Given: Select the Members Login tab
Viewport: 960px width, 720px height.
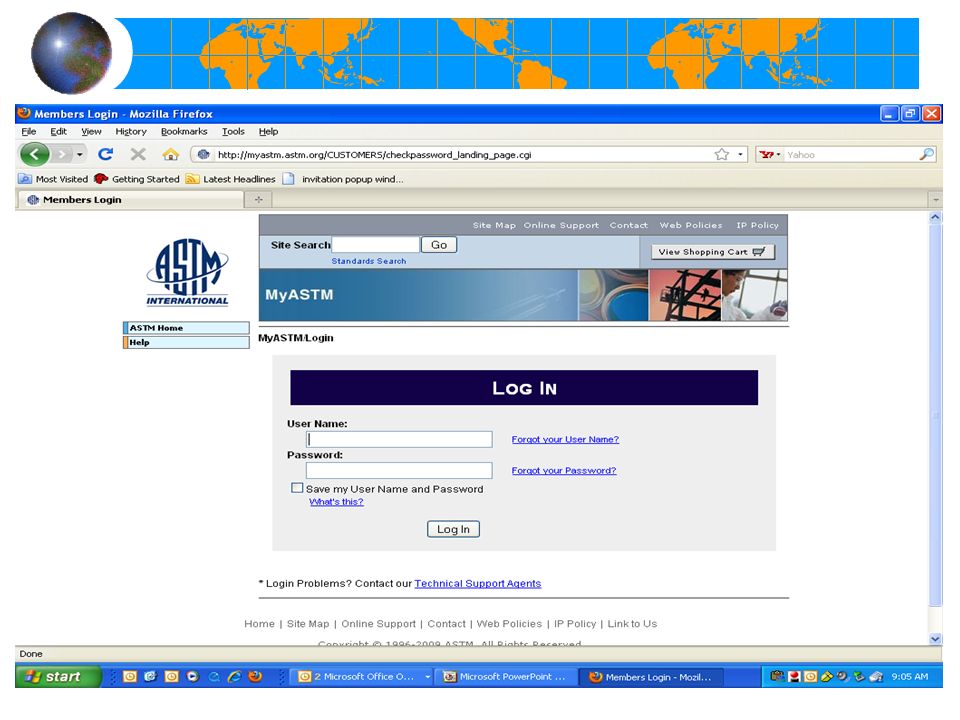Looking at the screenshot, I should tap(130, 200).
